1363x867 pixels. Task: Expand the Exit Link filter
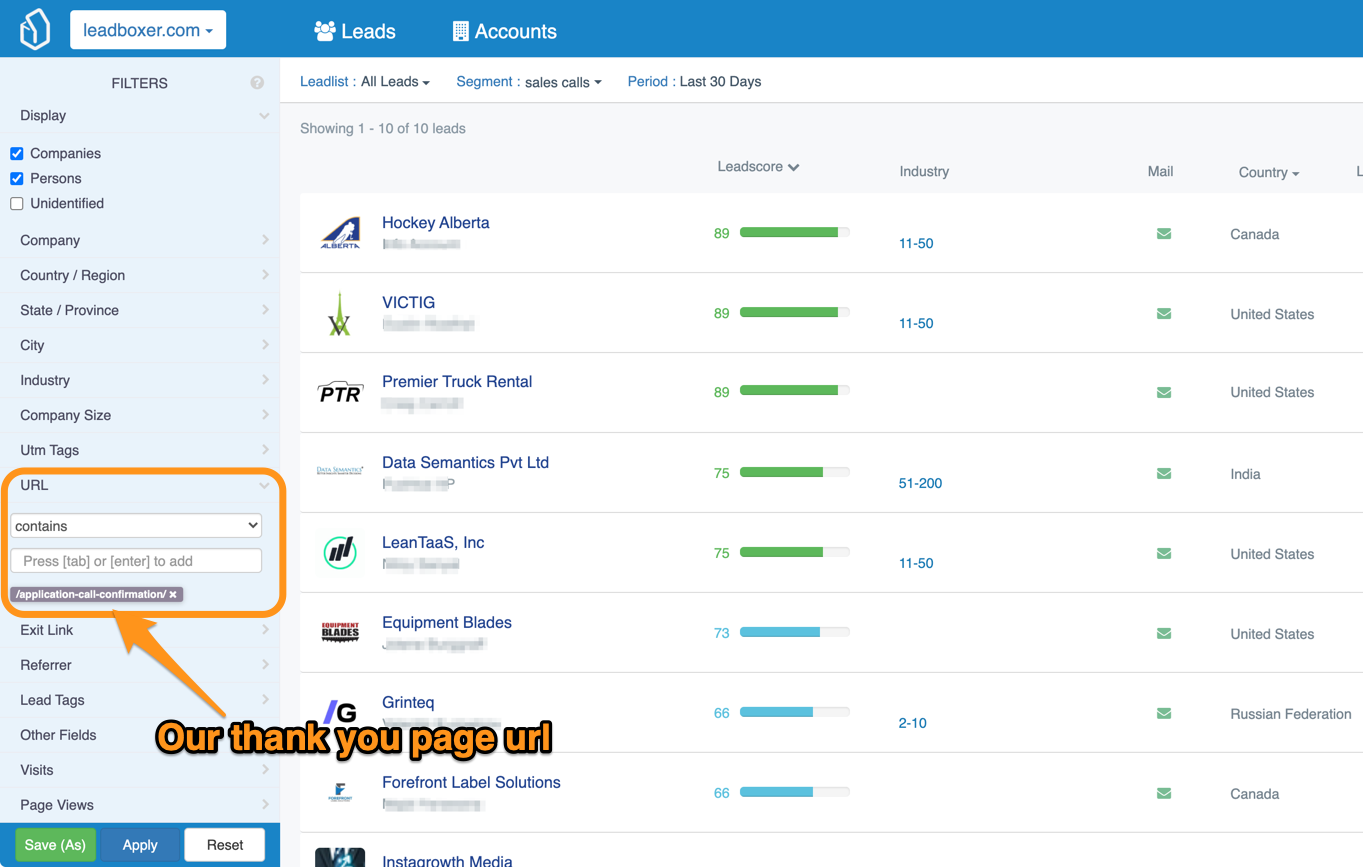coord(140,630)
